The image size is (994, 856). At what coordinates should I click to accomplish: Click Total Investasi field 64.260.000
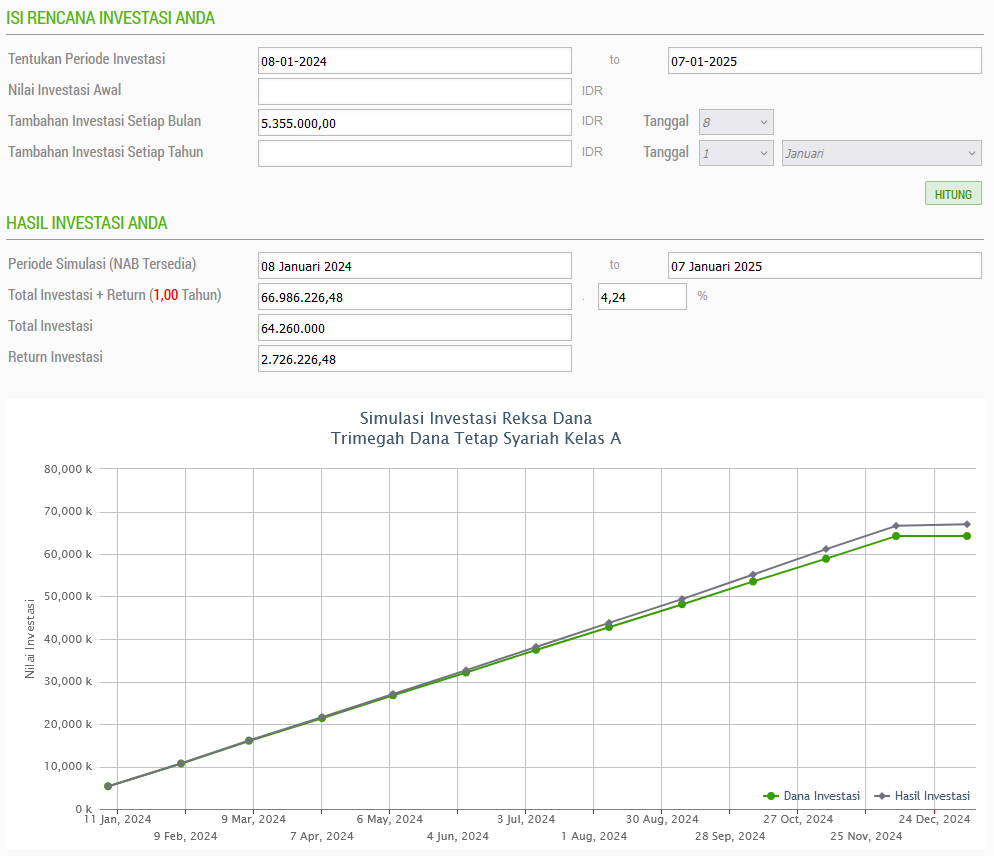point(415,328)
